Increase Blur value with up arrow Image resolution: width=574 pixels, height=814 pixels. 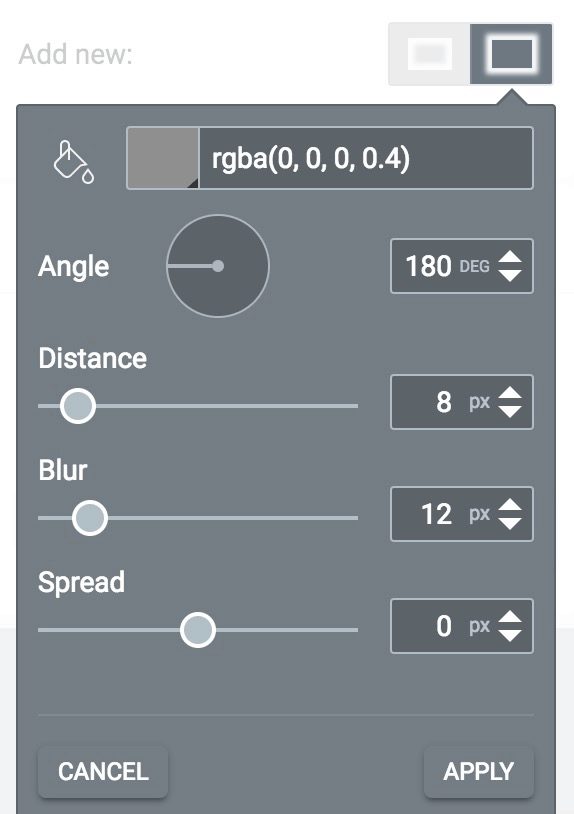[x=510, y=506]
